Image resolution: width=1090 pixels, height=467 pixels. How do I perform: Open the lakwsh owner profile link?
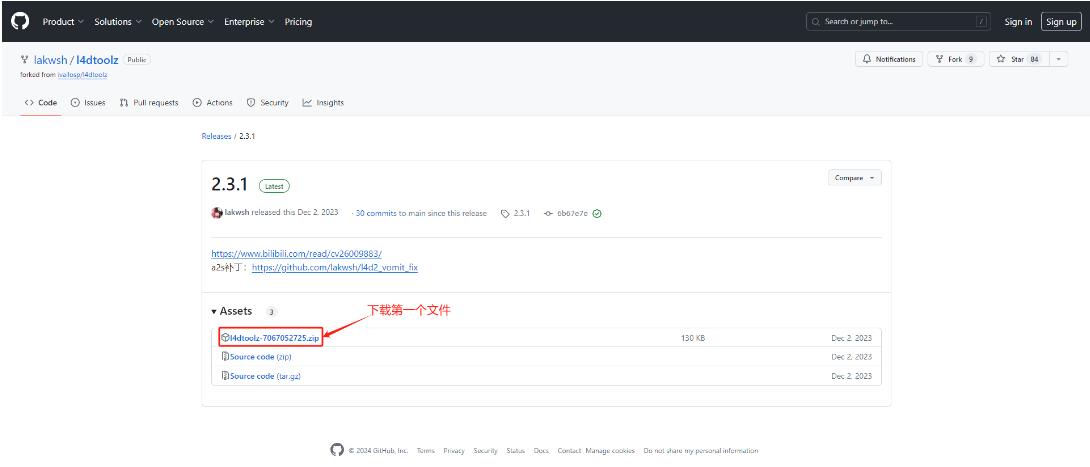(x=50, y=60)
